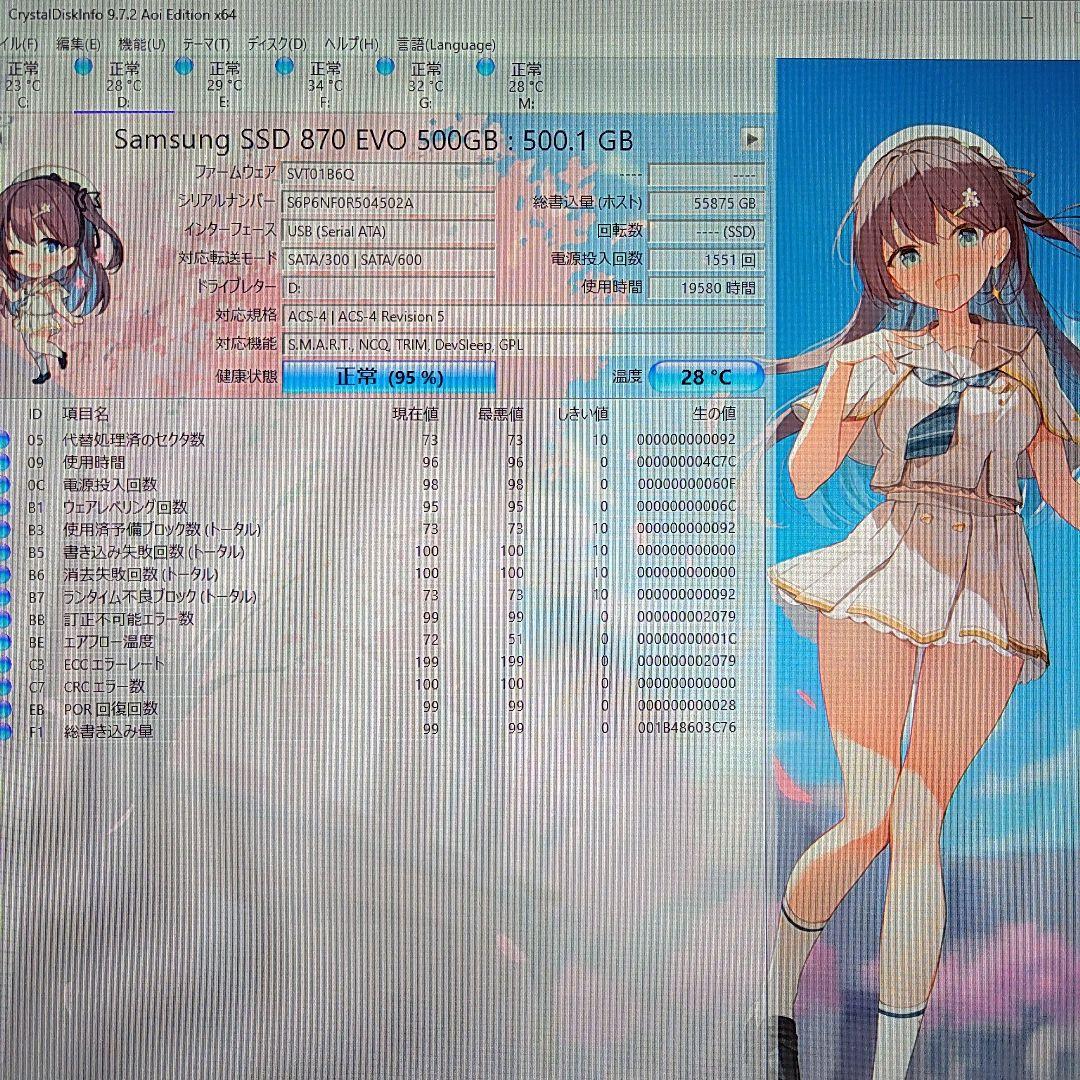Click the blue status orb for drive F:
The image size is (1080, 1080).
(284, 67)
